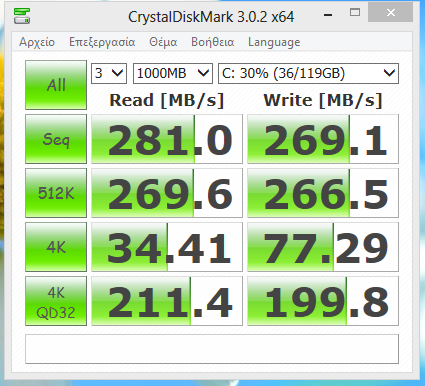Viewport: 425px width, 386px height.
Task: Open the Θέμα menu
Action: point(163,42)
